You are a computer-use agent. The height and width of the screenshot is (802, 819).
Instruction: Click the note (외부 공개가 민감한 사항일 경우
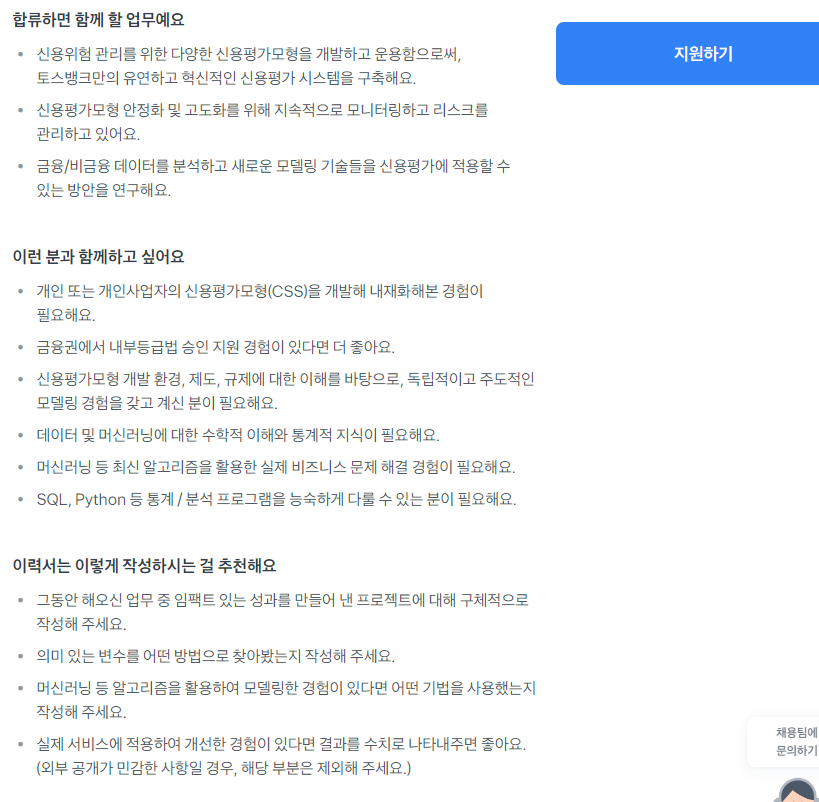pyautogui.click(x=224, y=768)
